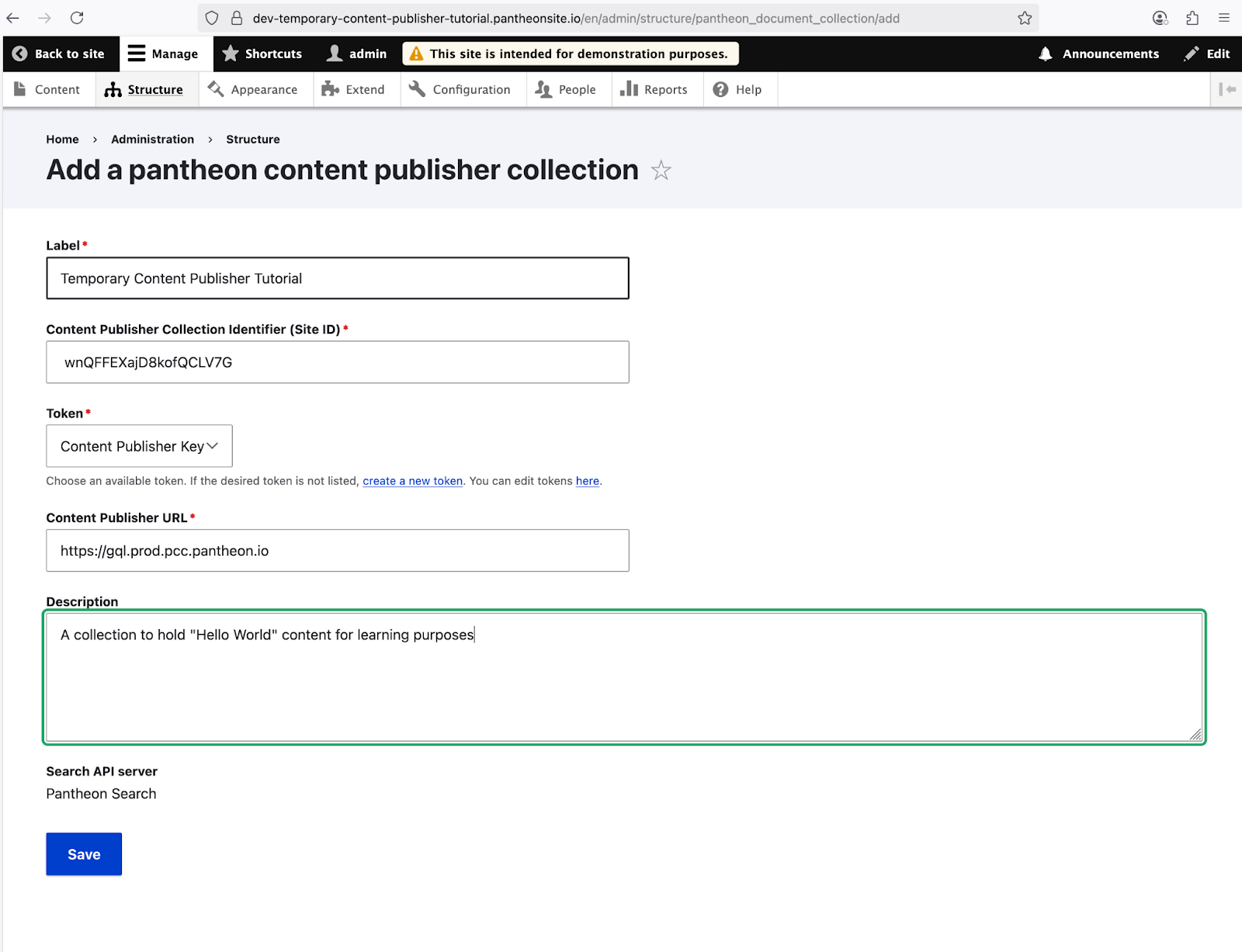The height and width of the screenshot is (952, 1242).
Task: Toggle the Manage menu tray
Action: (164, 54)
